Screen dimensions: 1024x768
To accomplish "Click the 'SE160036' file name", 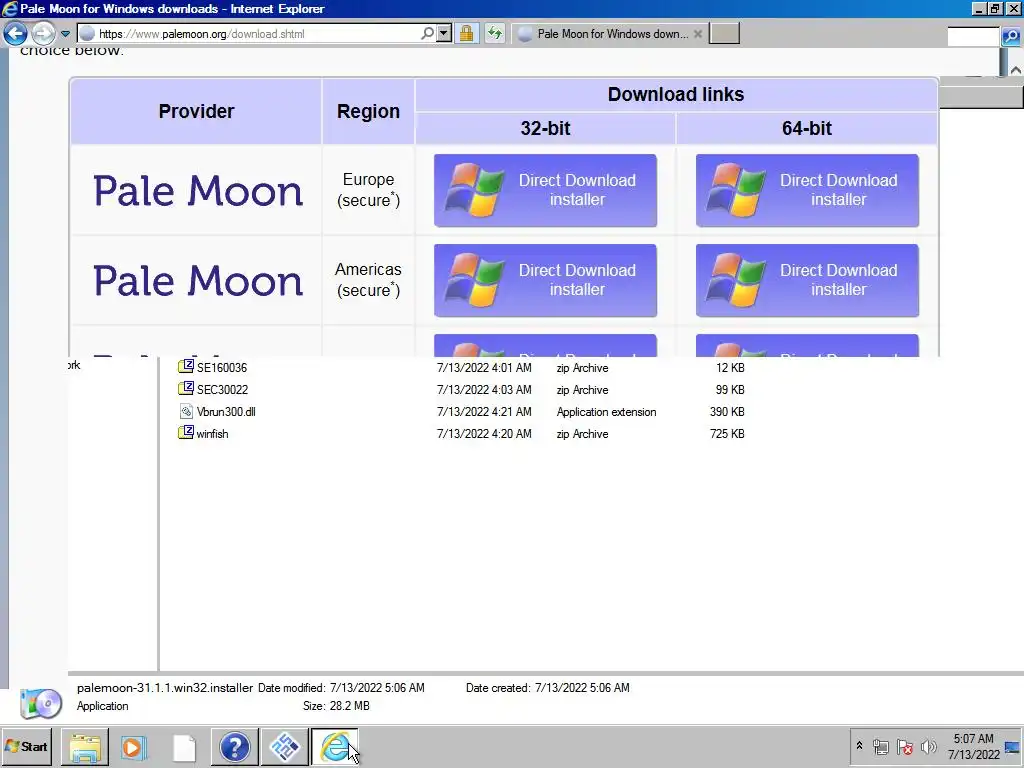I will pos(222,368).
